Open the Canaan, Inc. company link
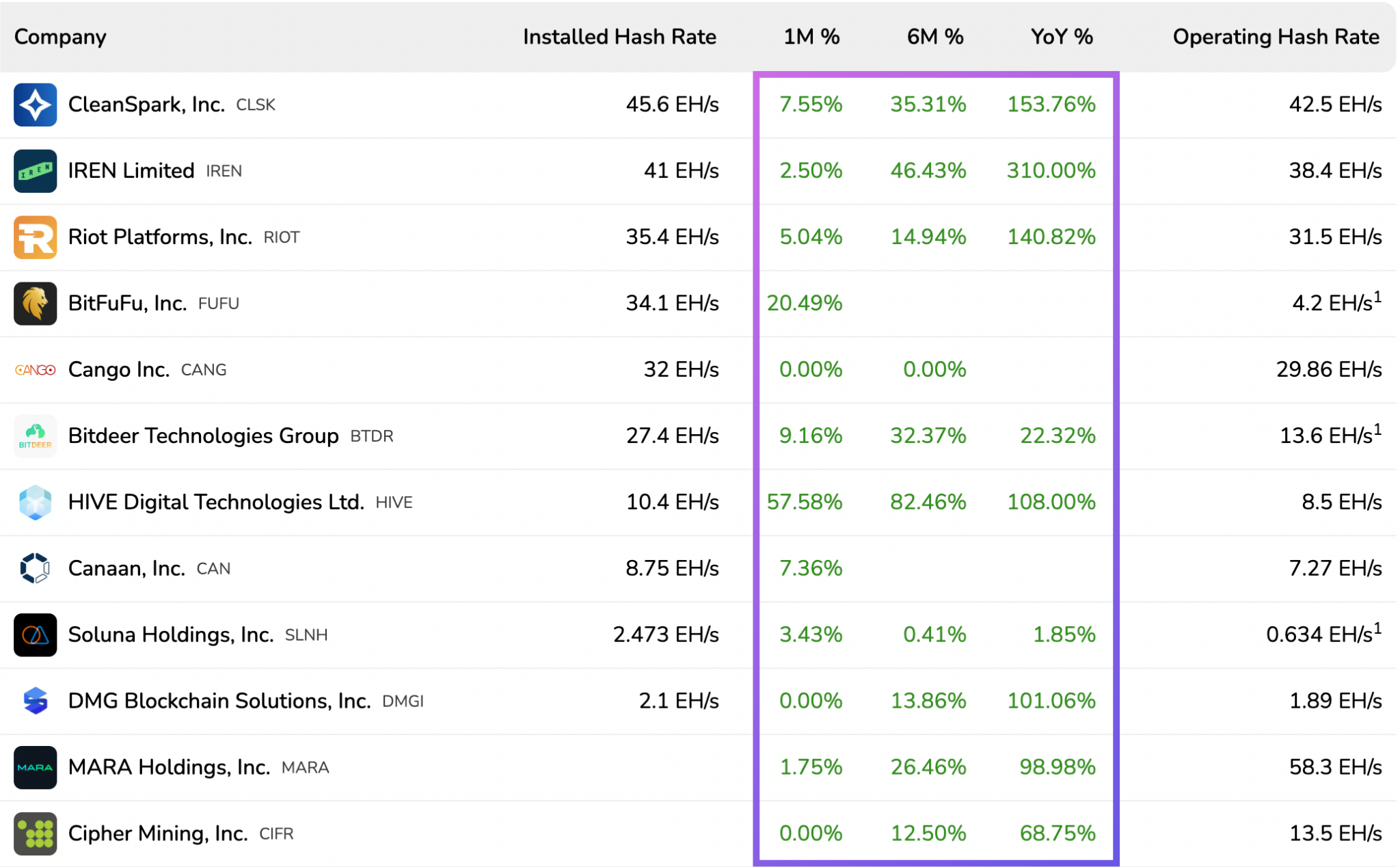 [x=126, y=568]
